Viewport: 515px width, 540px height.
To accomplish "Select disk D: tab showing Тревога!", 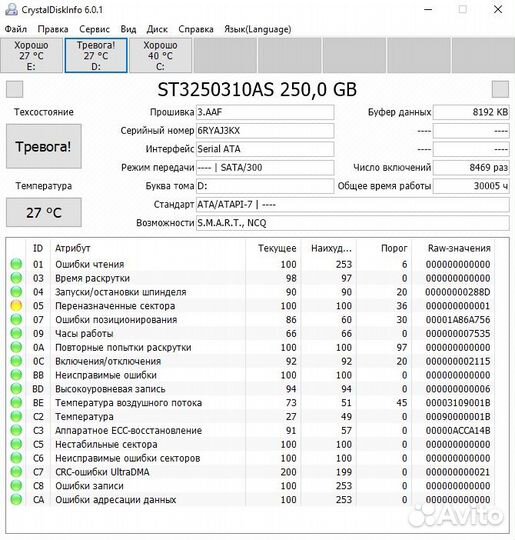I will tap(96, 55).
